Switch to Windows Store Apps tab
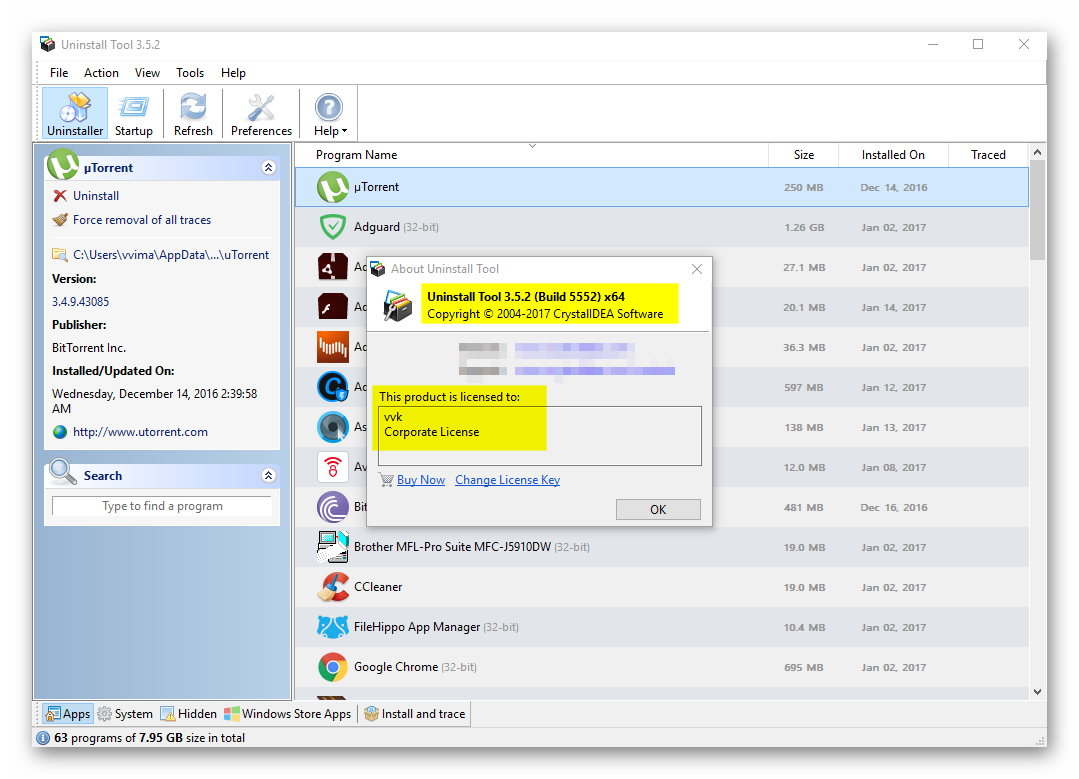This screenshot has height=779, width=1079. (288, 714)
